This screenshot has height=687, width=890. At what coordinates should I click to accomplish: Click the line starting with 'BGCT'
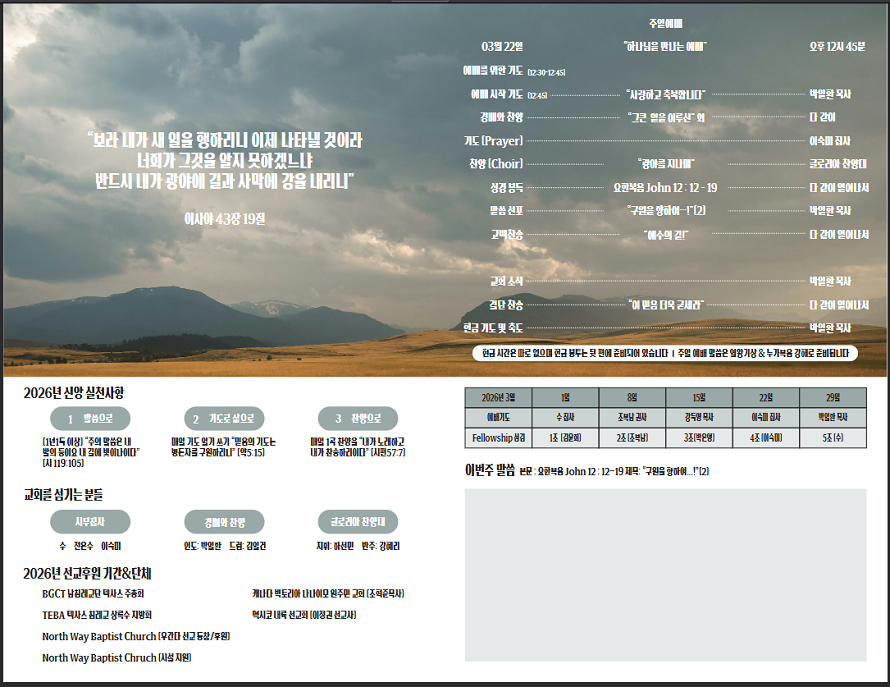click(93, 593)
